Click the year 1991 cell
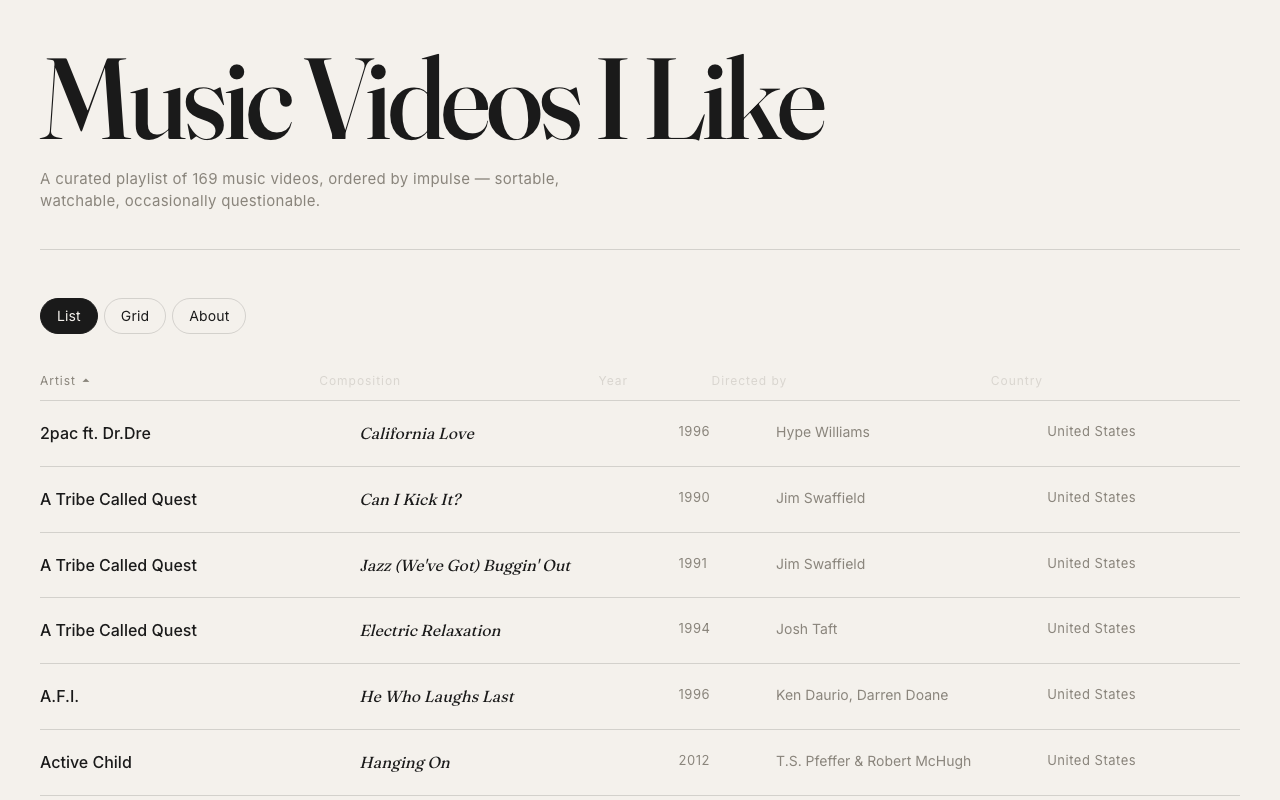This screenshot has width=1280, height=800. [693, 563]
